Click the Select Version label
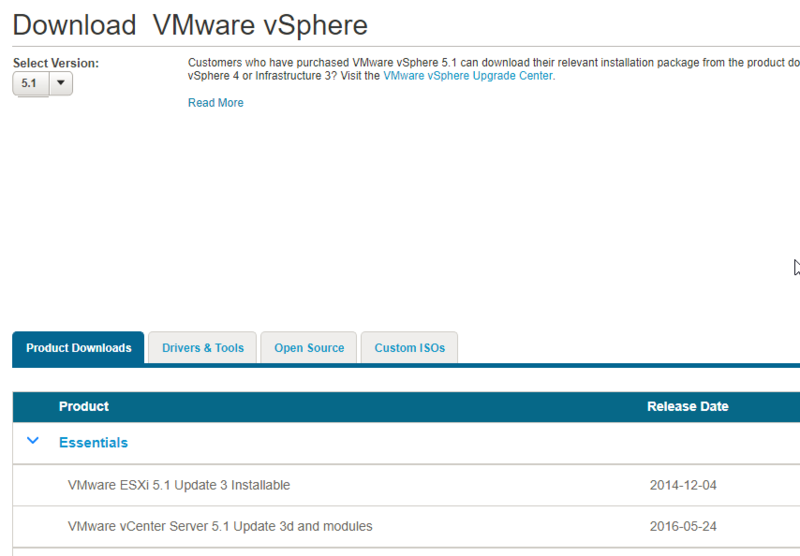The height and width of the screenshot is (556, 800). [56, 63]
